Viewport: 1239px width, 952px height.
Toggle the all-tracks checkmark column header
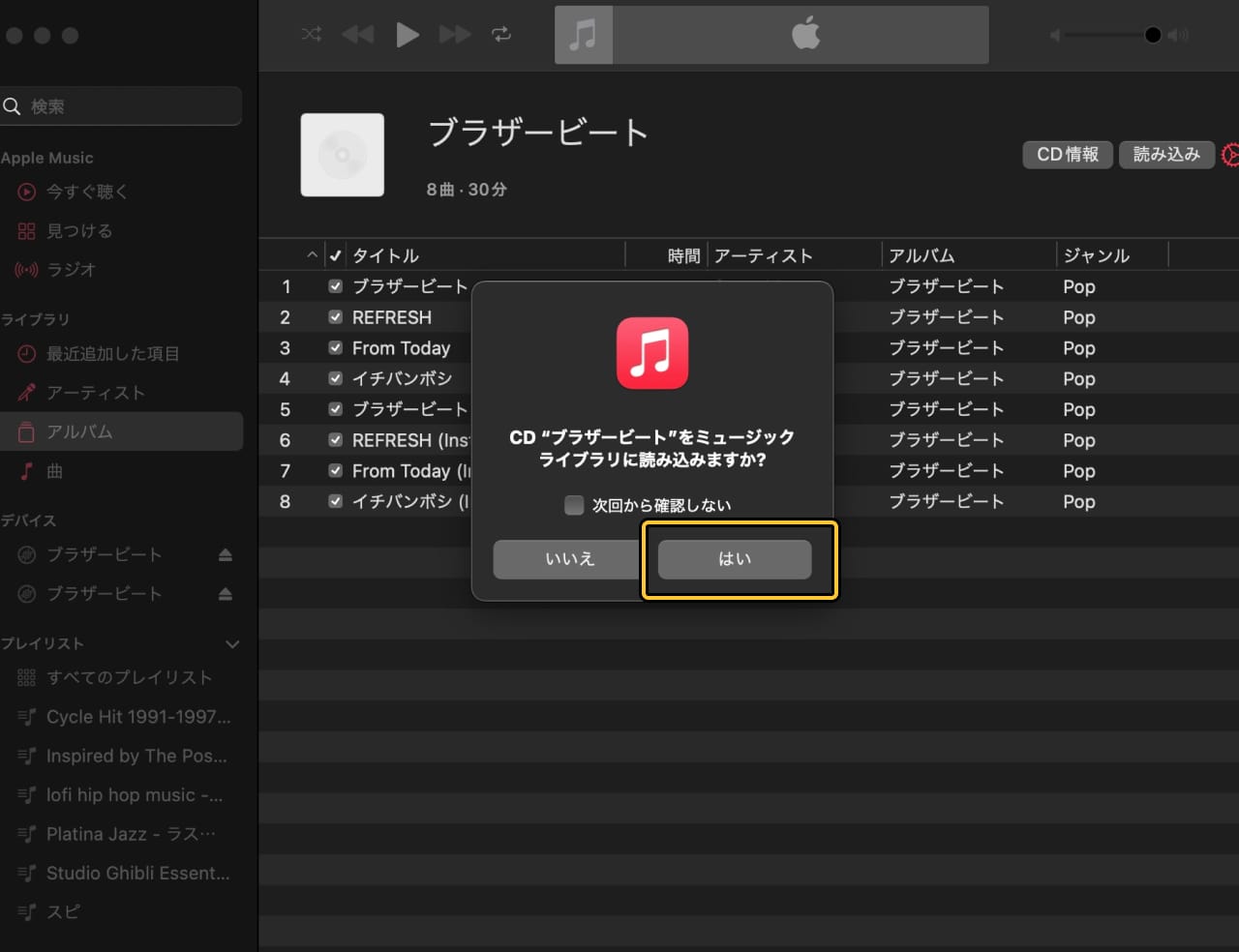pos(336,255)
